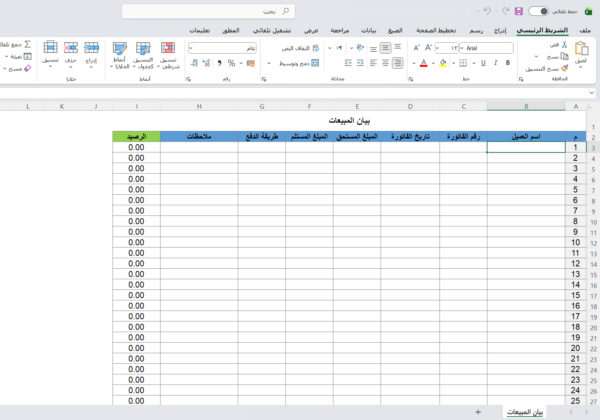This screenshot has height=420, width=600.
Task: Click the red font color swatch
Action: 424,62
